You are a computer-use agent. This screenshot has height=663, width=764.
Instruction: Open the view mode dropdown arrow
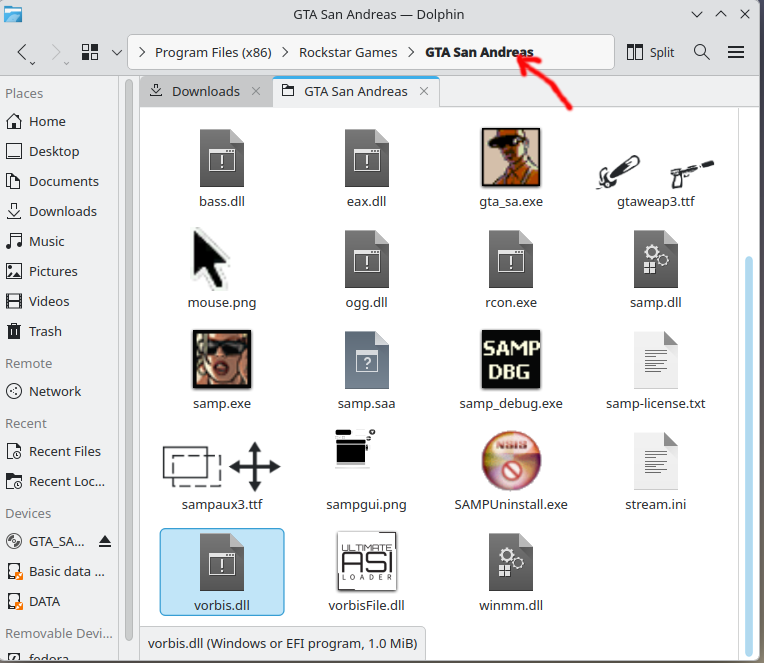[116, 52]
